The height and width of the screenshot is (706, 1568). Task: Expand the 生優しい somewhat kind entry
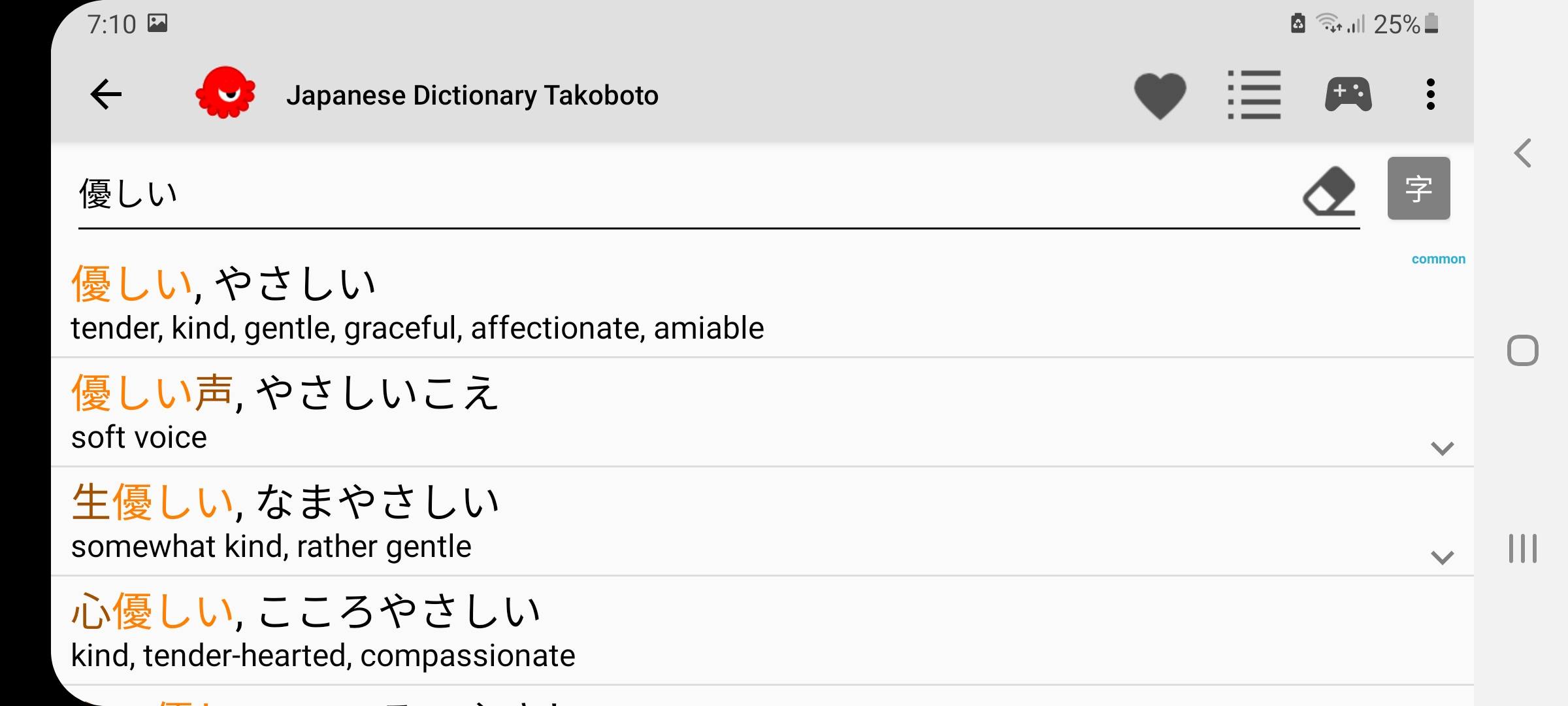[1442, 558]
